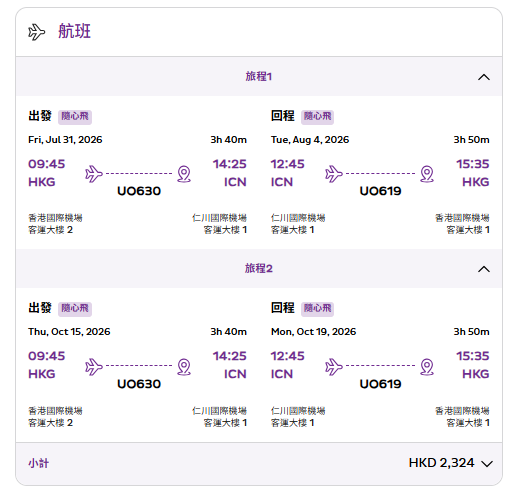The width and height of the screenshot is (507, 494).
Task: Click the plane icon on Oct 19 UO619 flight
Action: click(334, 366)
